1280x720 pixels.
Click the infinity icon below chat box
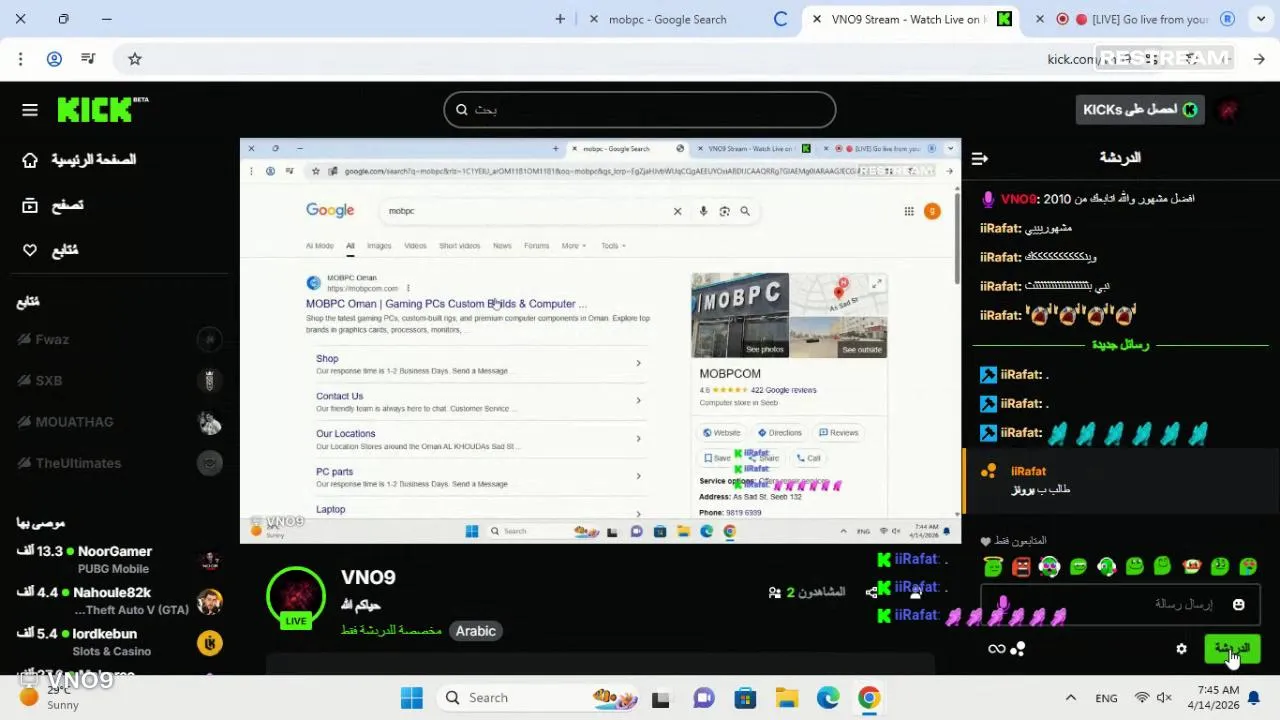tap(996, 649)
